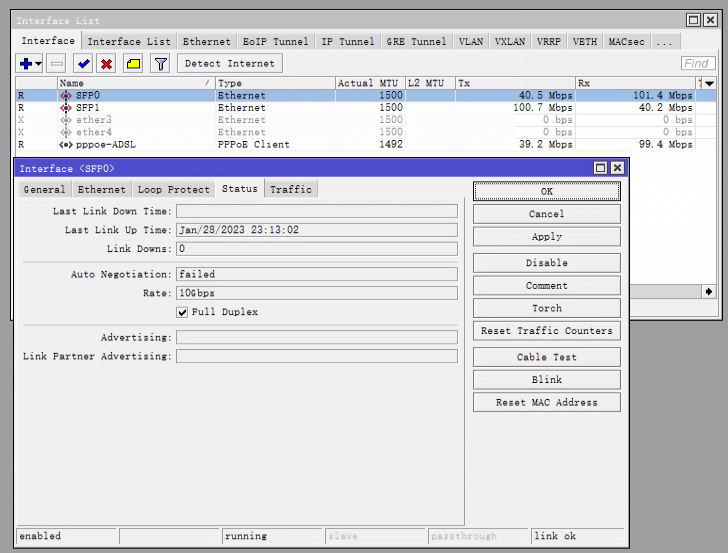The image size is (728, 553).
Task: Maximize the Interface List window
Action: point(693,20)
